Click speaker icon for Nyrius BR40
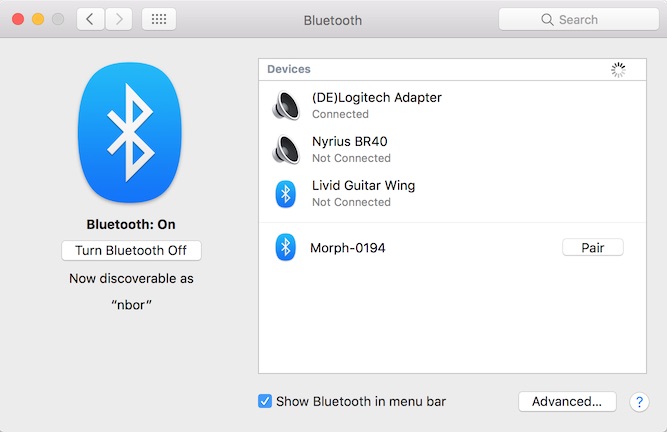Image resolution: width=667 pixels, height=432 pixels. point(286,149)
